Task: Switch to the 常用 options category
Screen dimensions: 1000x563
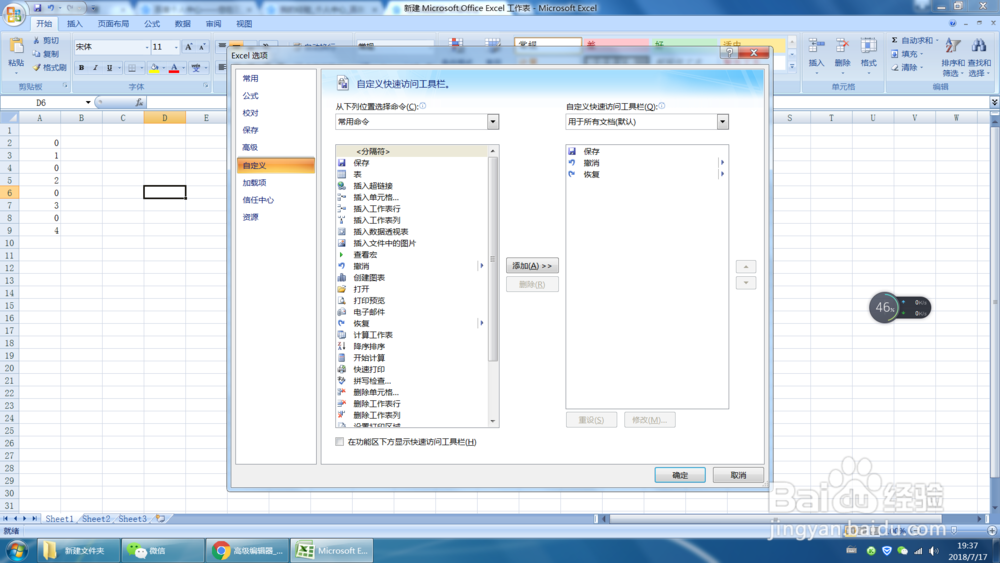Action: (276, 78)
